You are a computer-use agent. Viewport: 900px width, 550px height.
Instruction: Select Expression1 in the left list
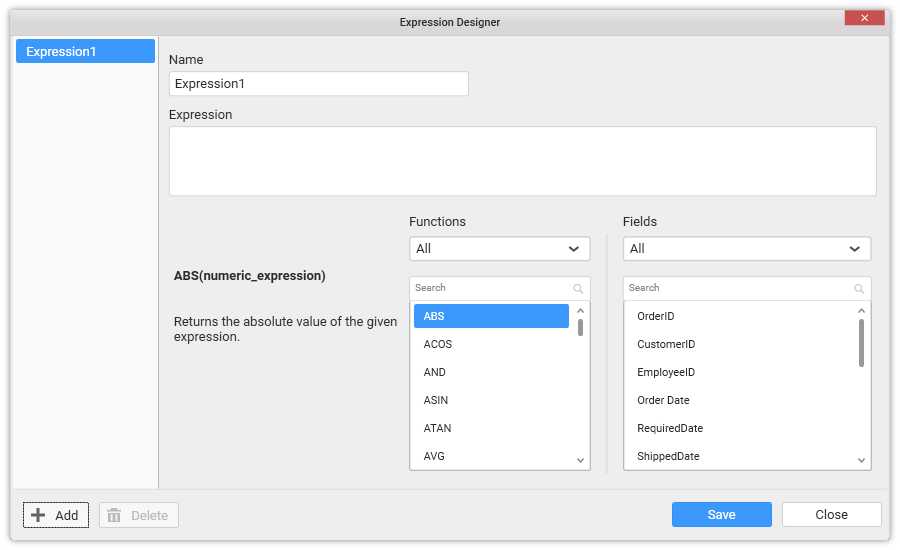coord(85,51)
